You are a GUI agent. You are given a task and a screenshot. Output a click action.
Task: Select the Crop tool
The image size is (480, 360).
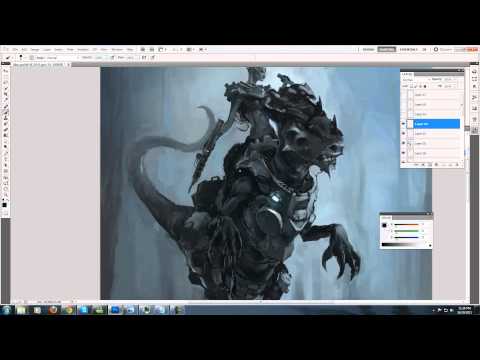pos(5,94)
